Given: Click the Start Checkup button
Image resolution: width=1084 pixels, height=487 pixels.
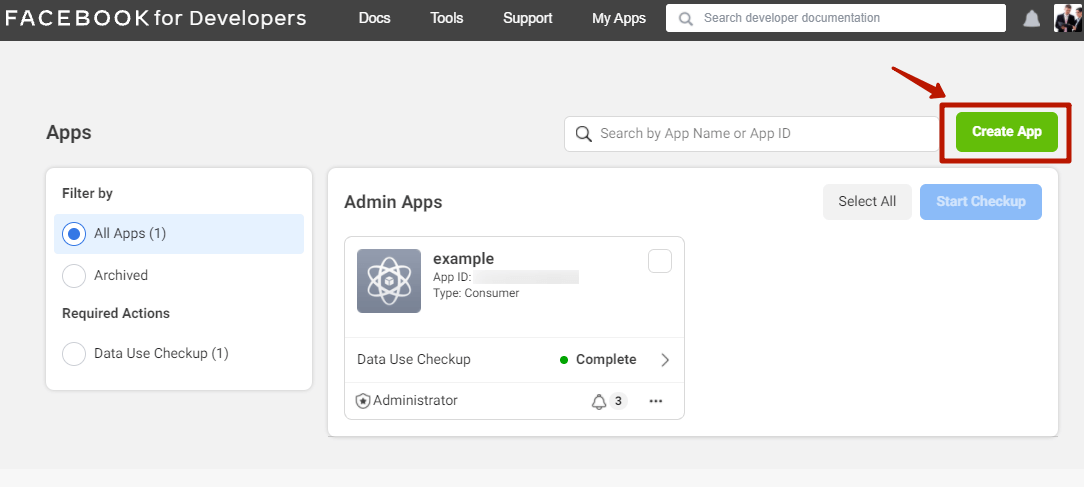Looking at the screenshot, I should pyautogui.click(x=980, y=202).
